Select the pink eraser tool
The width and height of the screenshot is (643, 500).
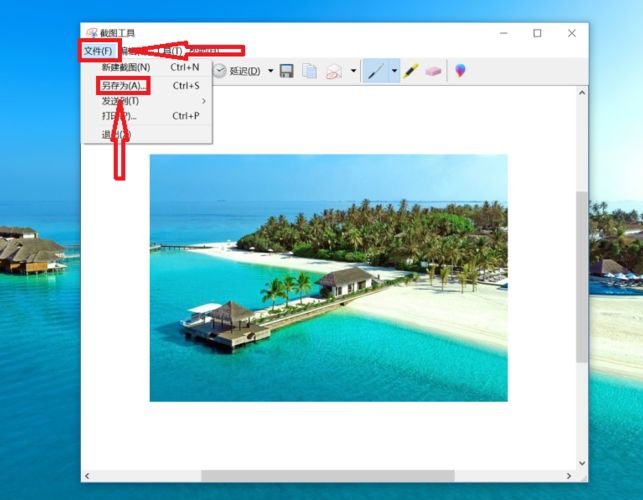pyautogui.click(x=433, y=71)
